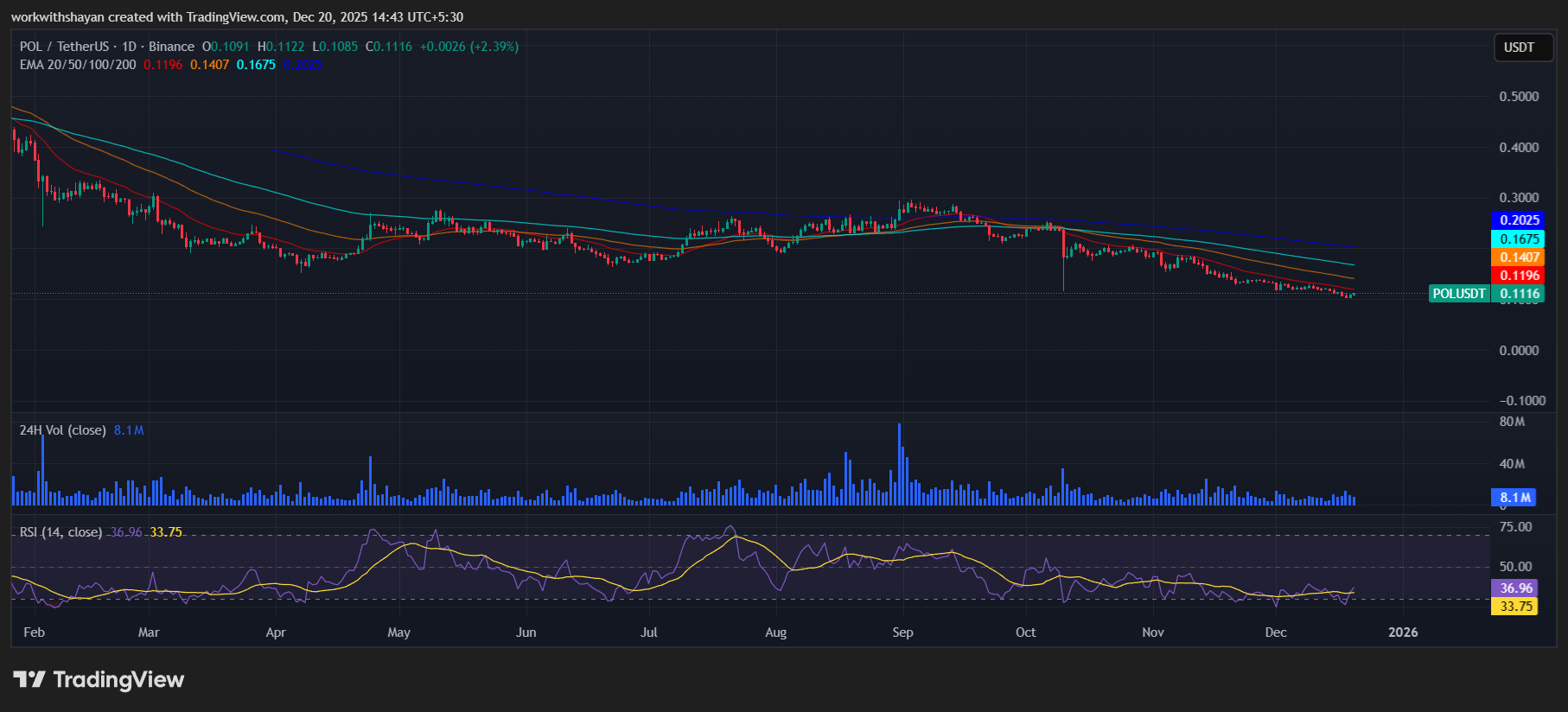The width and height of the screenshot is (1568, 712).
Task: Select the RSI (14, close) indicator label
Action: tap(61, 532)
